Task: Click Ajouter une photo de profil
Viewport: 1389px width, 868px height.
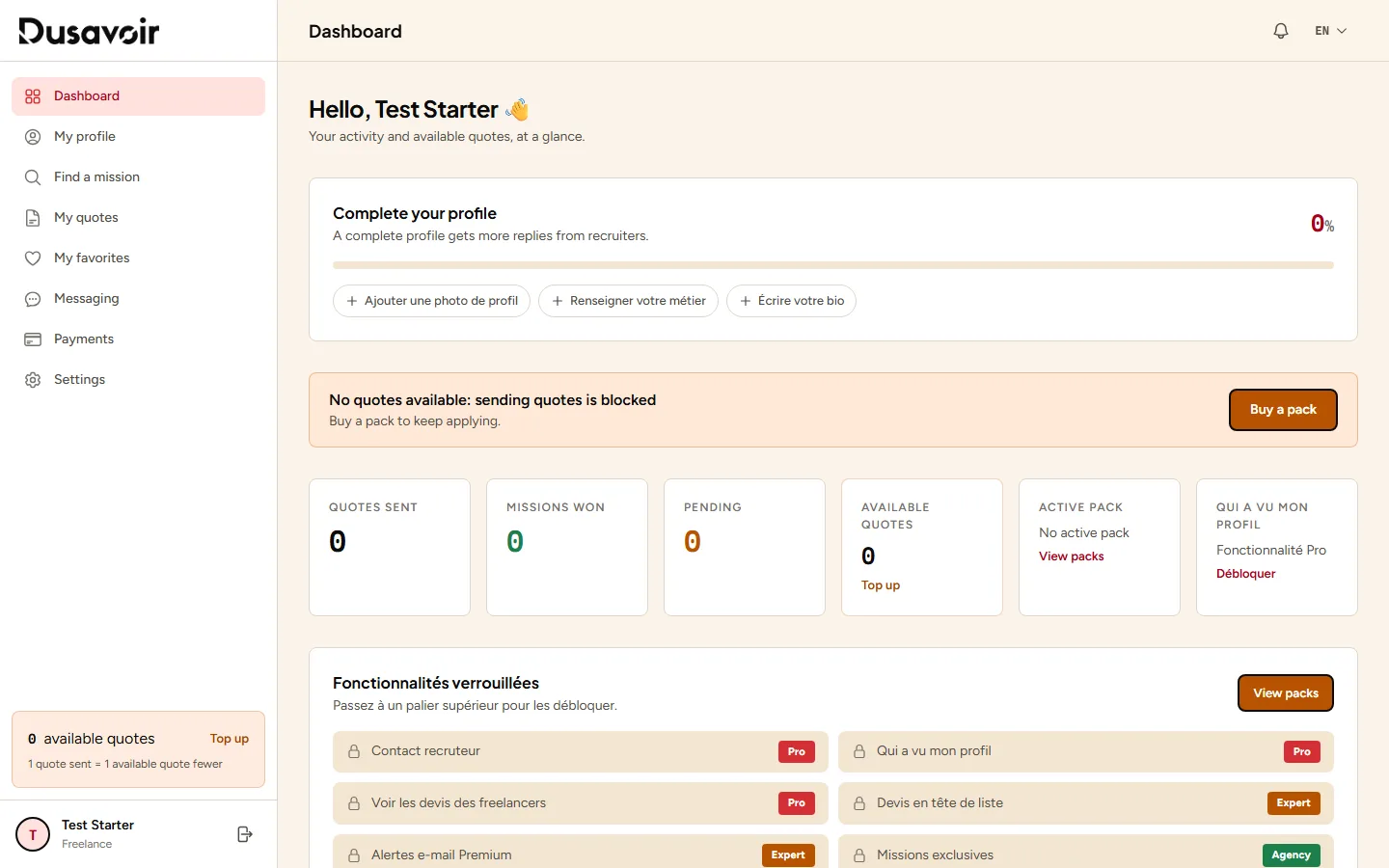Action: tap(431, 301)
